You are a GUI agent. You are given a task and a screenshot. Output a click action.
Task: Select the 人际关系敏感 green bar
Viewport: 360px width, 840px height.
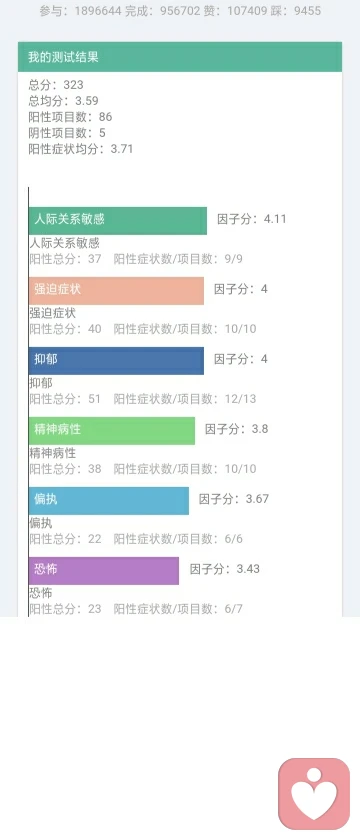pos(118,221)
